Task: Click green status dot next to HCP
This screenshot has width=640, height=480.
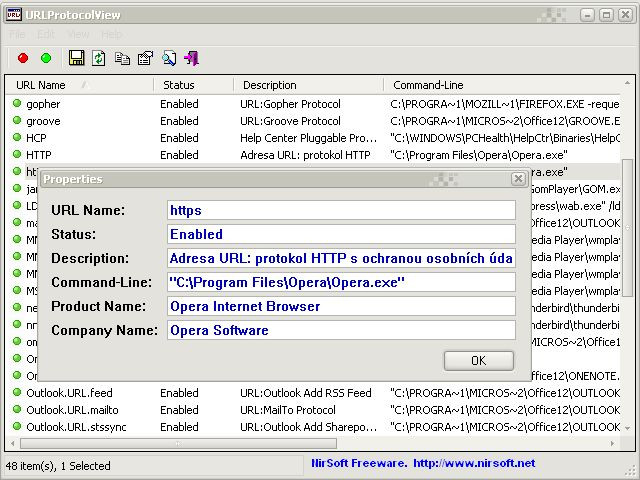Action: [x=17, y=138]
